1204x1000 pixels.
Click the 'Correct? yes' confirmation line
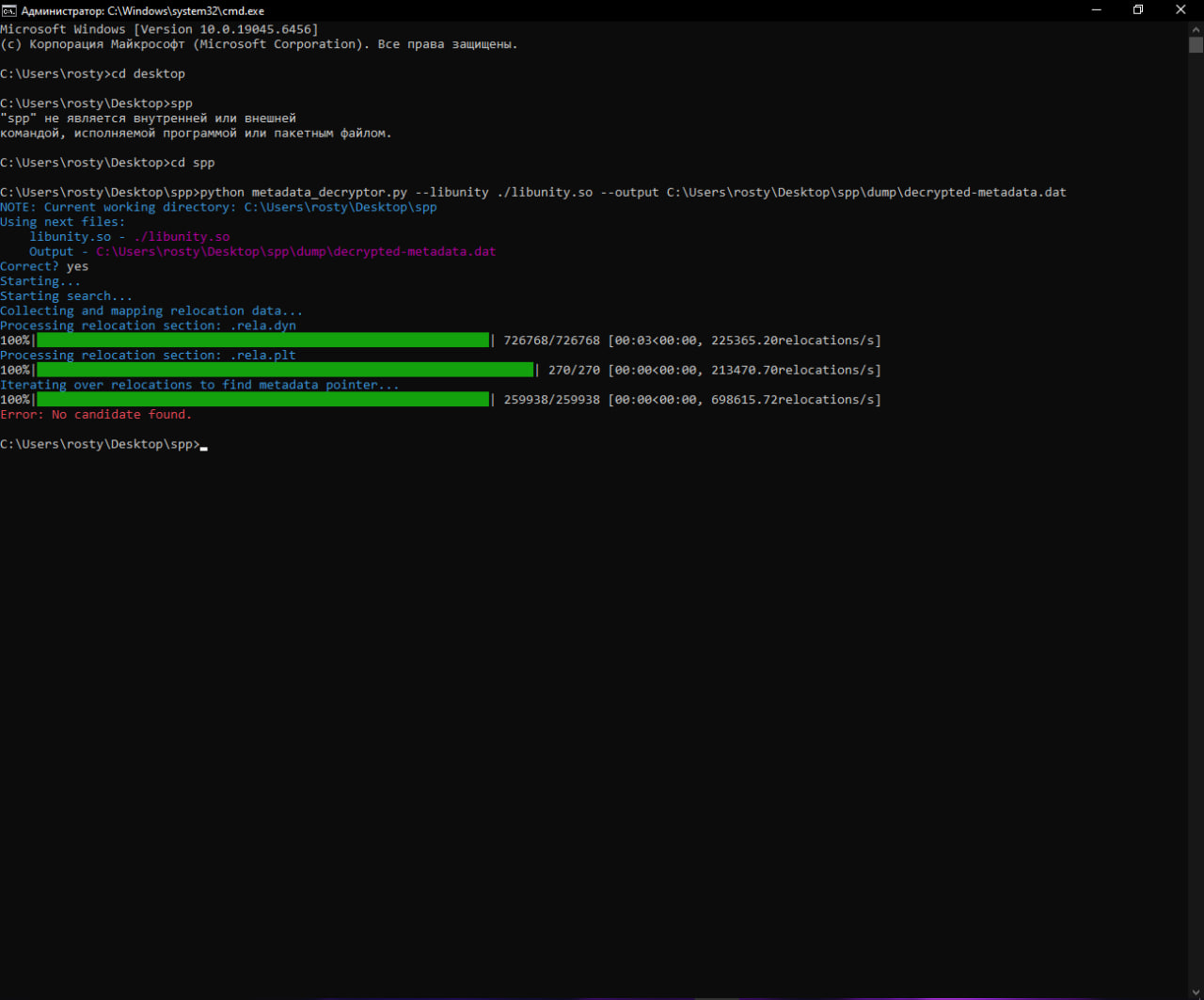coord(44,266)
